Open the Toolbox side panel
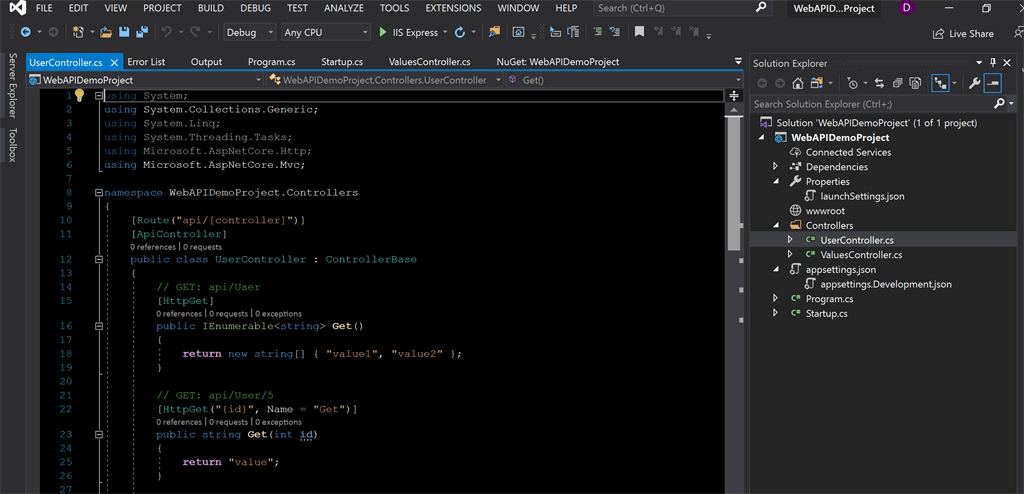This screenshot has width=1024, height=494. tap(12, 144)
